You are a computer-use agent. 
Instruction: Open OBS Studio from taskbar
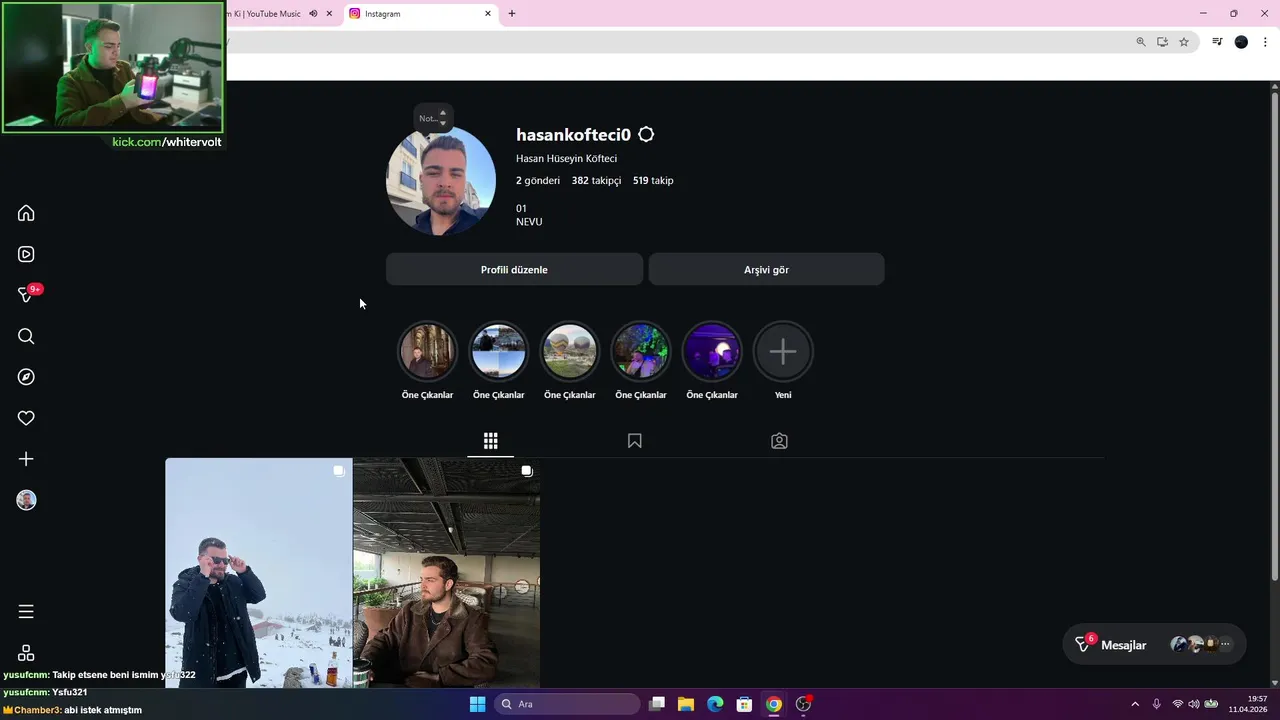803,704
